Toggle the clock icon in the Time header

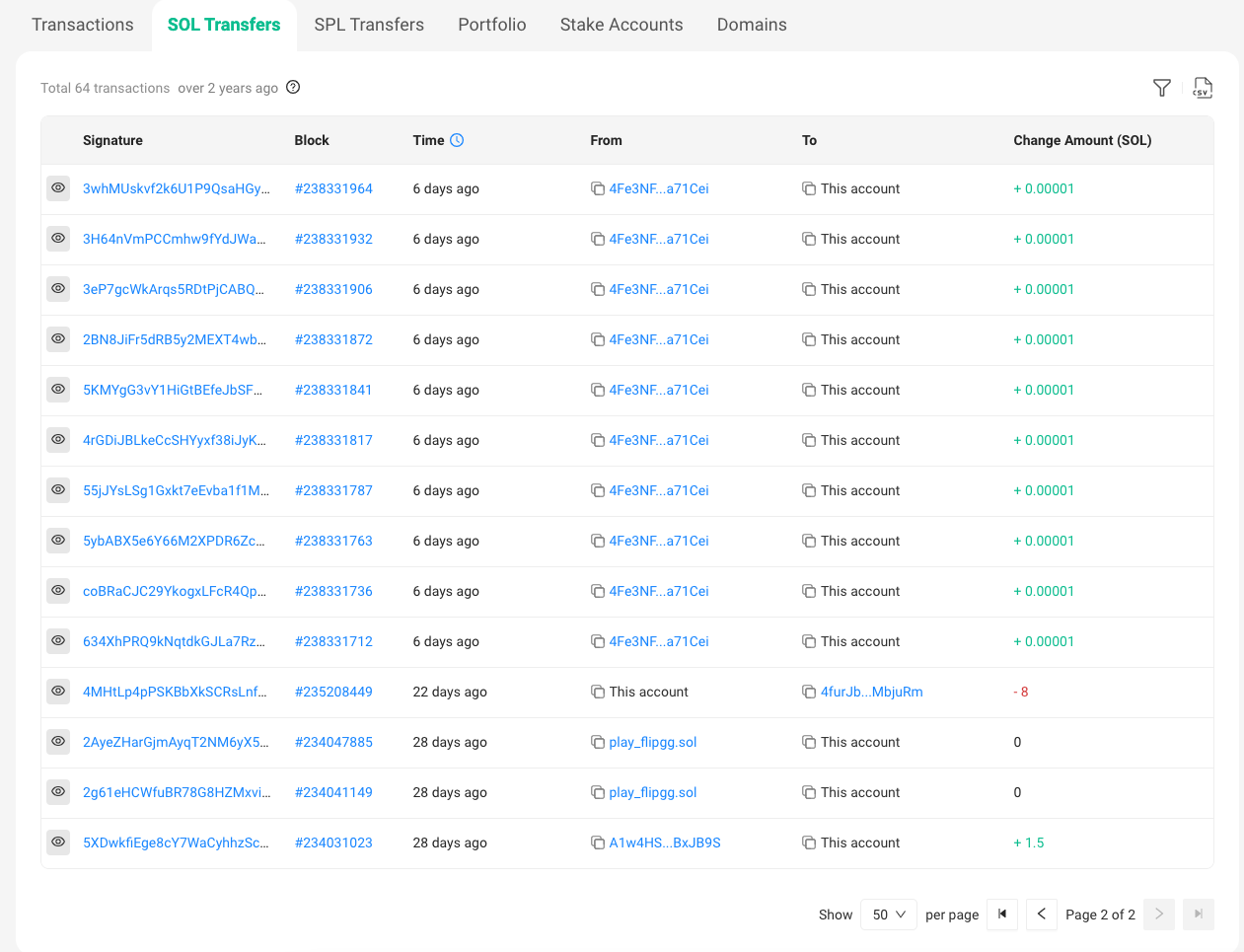coord(457,140)
